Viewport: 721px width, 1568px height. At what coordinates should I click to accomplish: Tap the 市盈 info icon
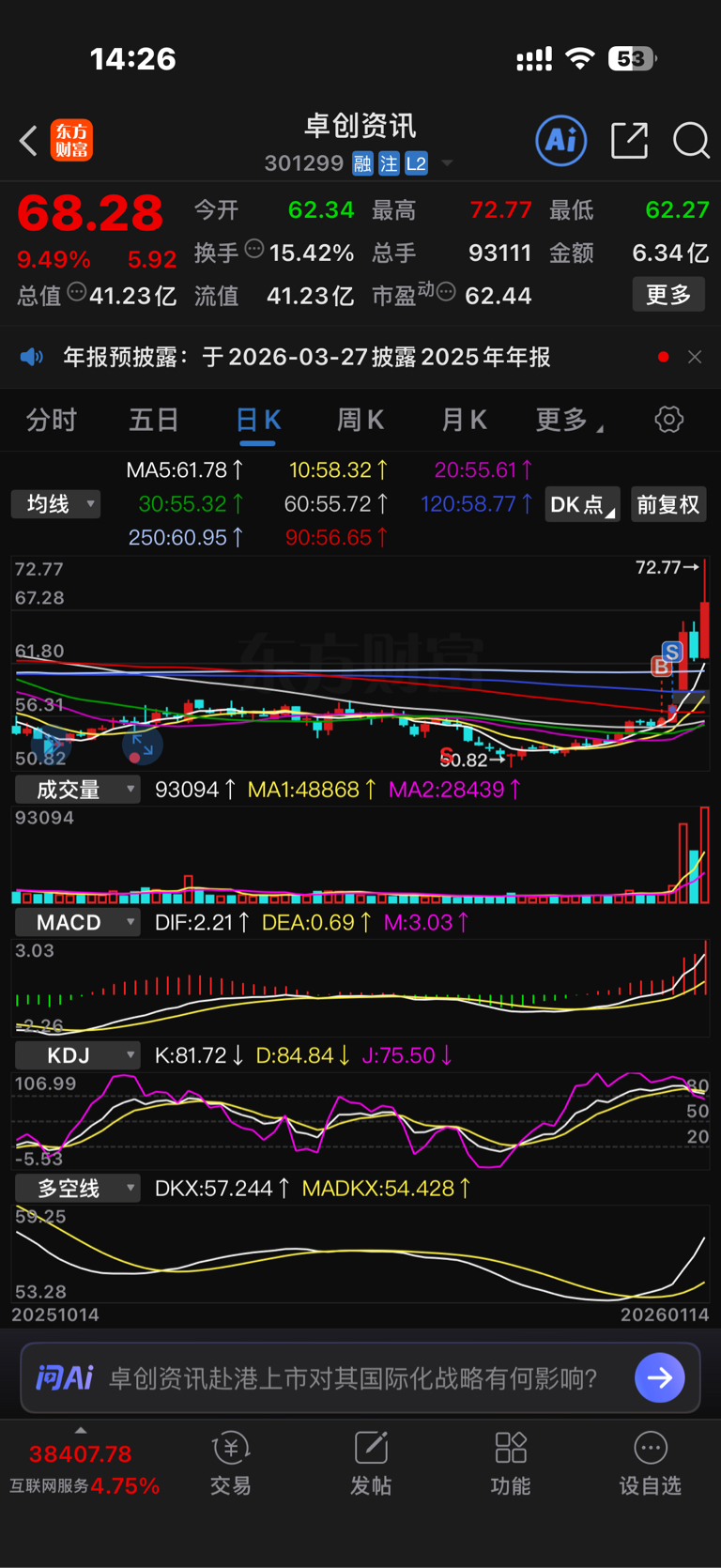(447, 292)
